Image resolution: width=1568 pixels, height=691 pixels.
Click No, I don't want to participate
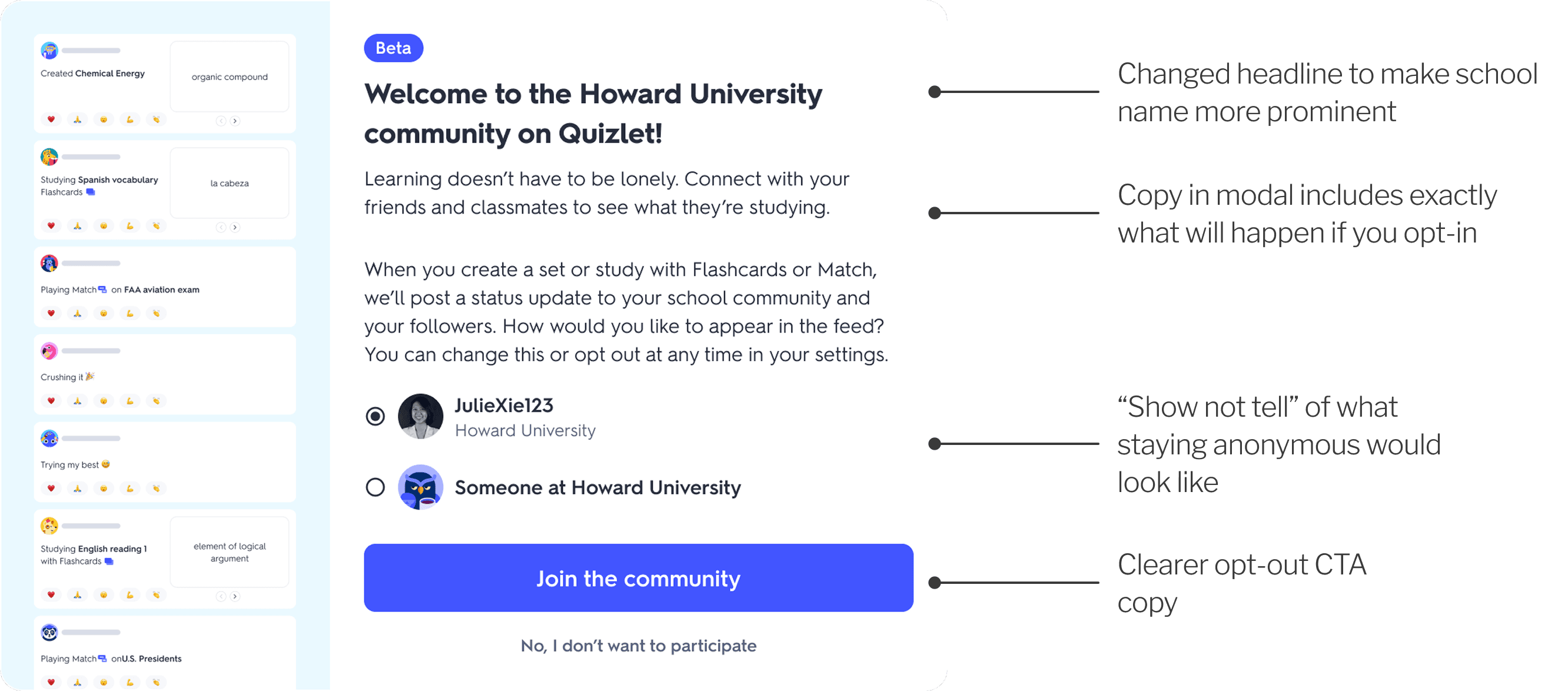click(x=638, y=645)
